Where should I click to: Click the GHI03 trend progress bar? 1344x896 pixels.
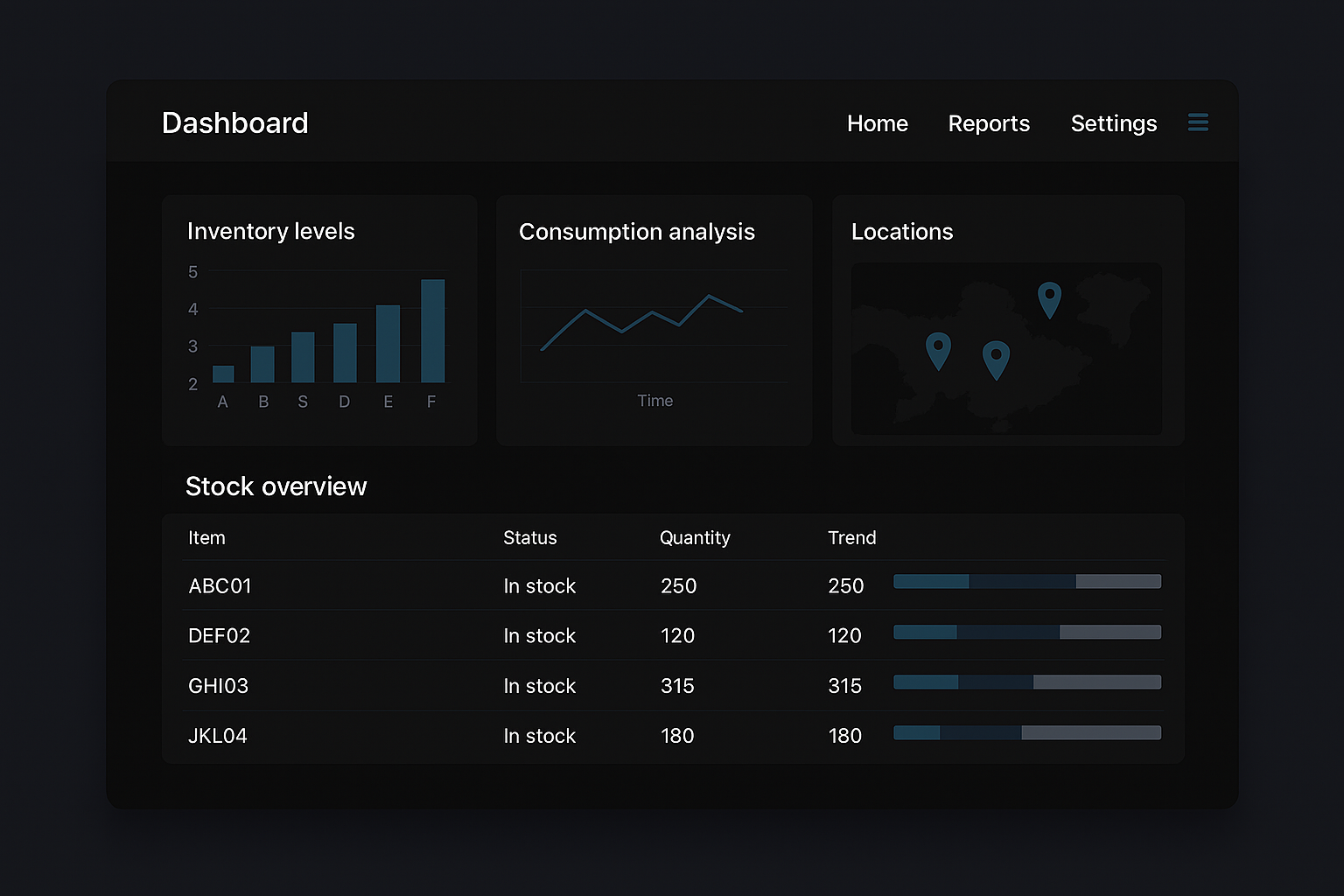coord(1027,682)
